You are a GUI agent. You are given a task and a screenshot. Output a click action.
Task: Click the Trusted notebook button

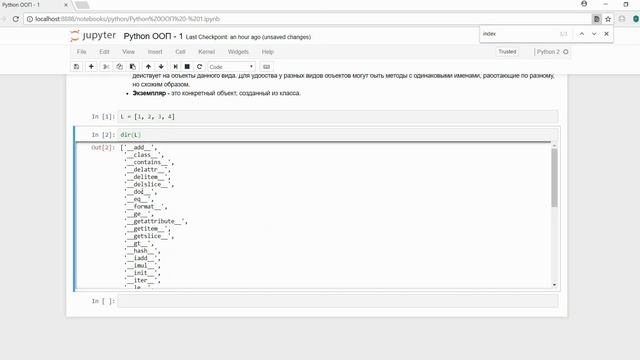click(507, 52)
